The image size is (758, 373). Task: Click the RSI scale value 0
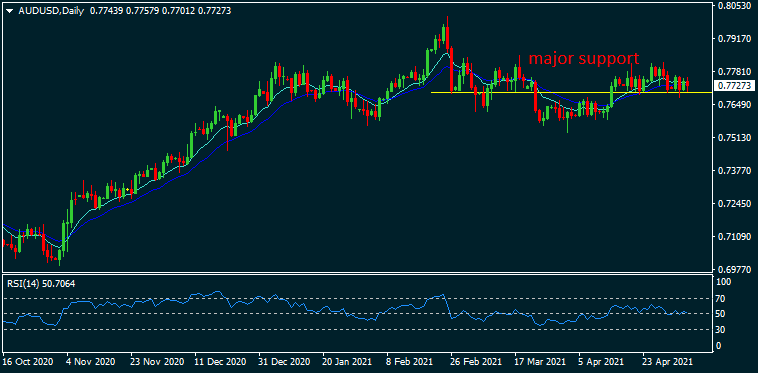719,345
